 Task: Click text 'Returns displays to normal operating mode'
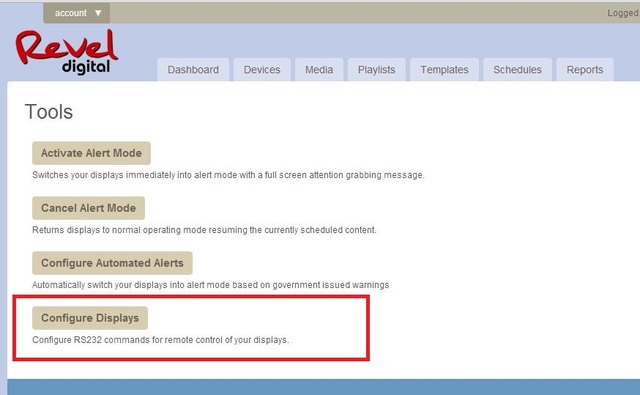pos(120,230)
